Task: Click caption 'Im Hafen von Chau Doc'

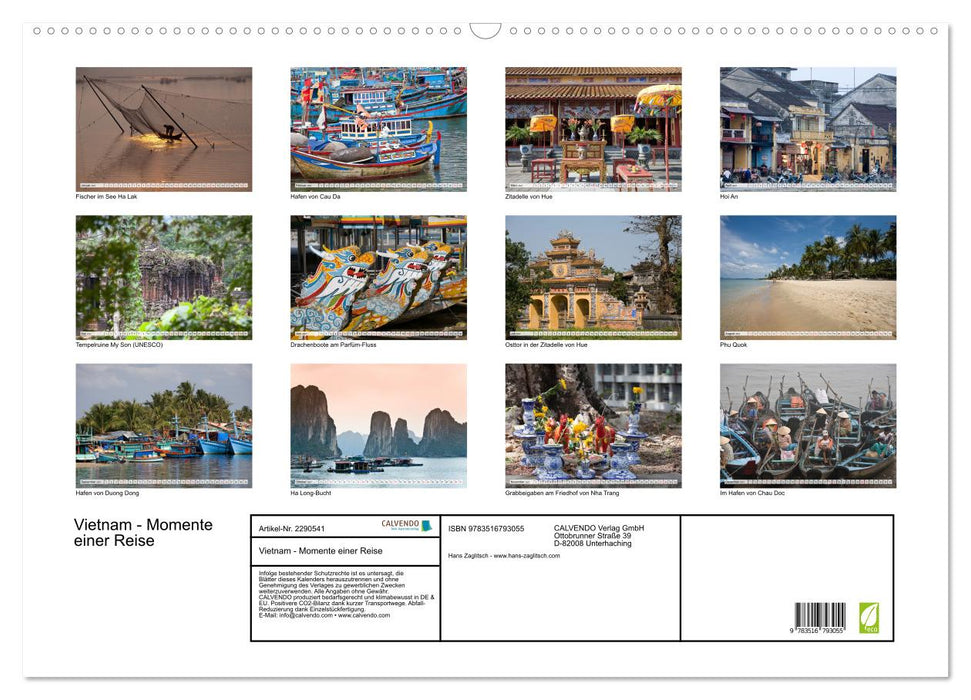Action: (752, 493)
